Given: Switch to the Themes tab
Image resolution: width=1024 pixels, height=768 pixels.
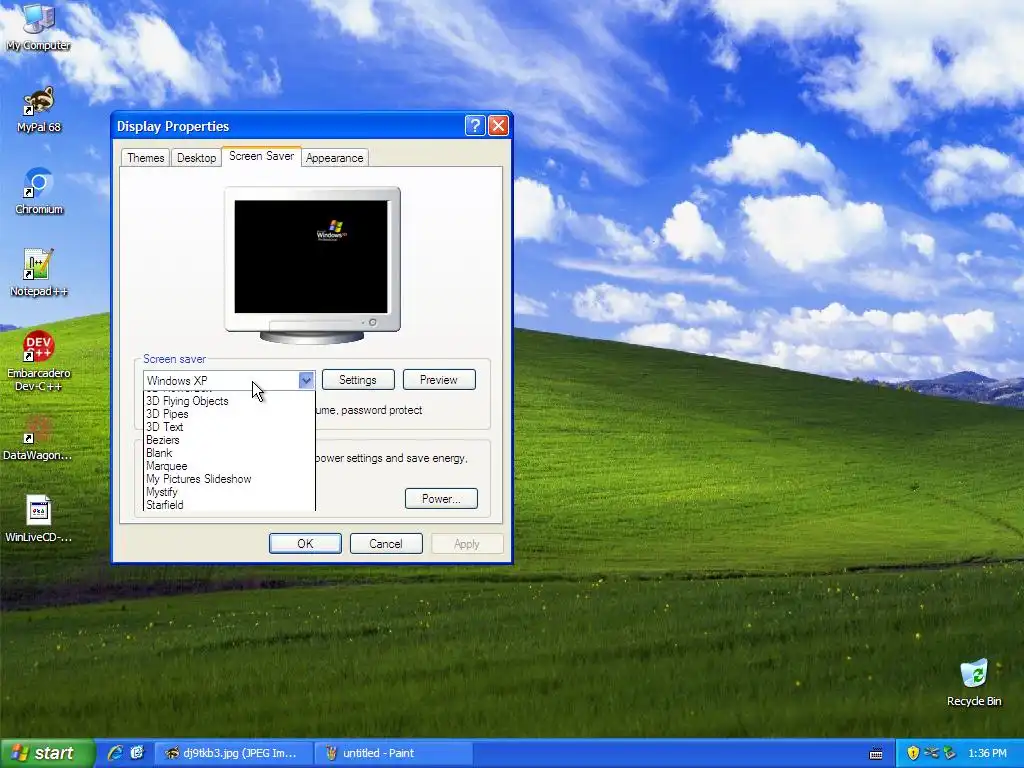Looking at the screenshot, I should point(146,157).
